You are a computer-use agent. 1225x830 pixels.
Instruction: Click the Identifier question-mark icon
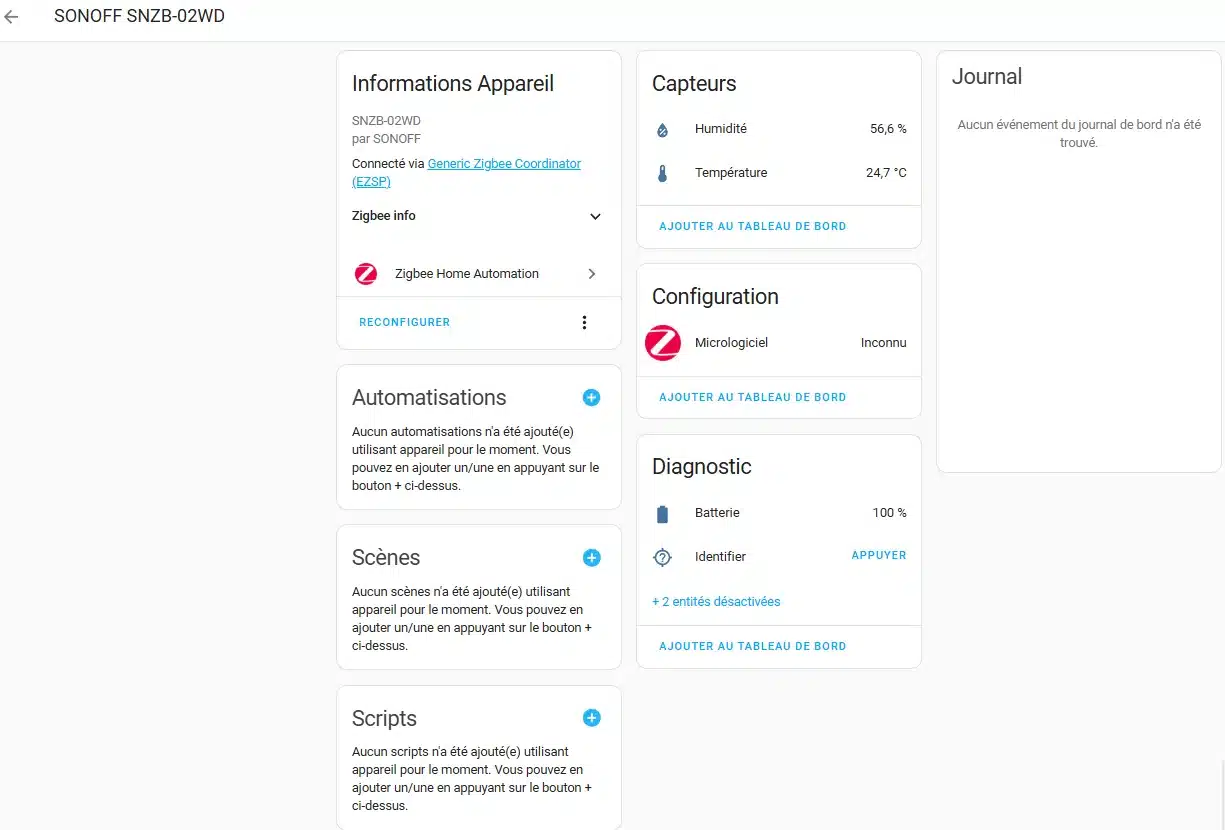pos(662,557)
